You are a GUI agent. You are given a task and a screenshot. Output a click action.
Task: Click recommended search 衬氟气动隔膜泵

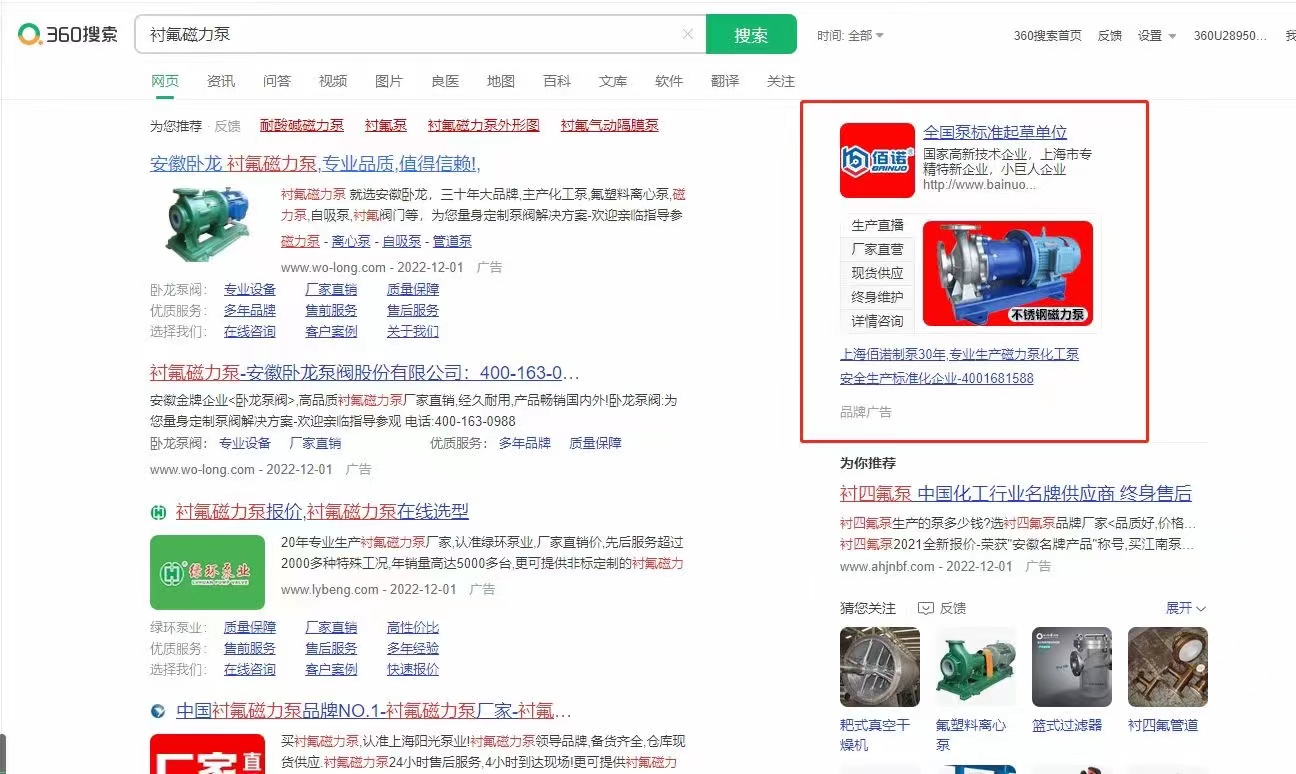[x=610, y=125]
